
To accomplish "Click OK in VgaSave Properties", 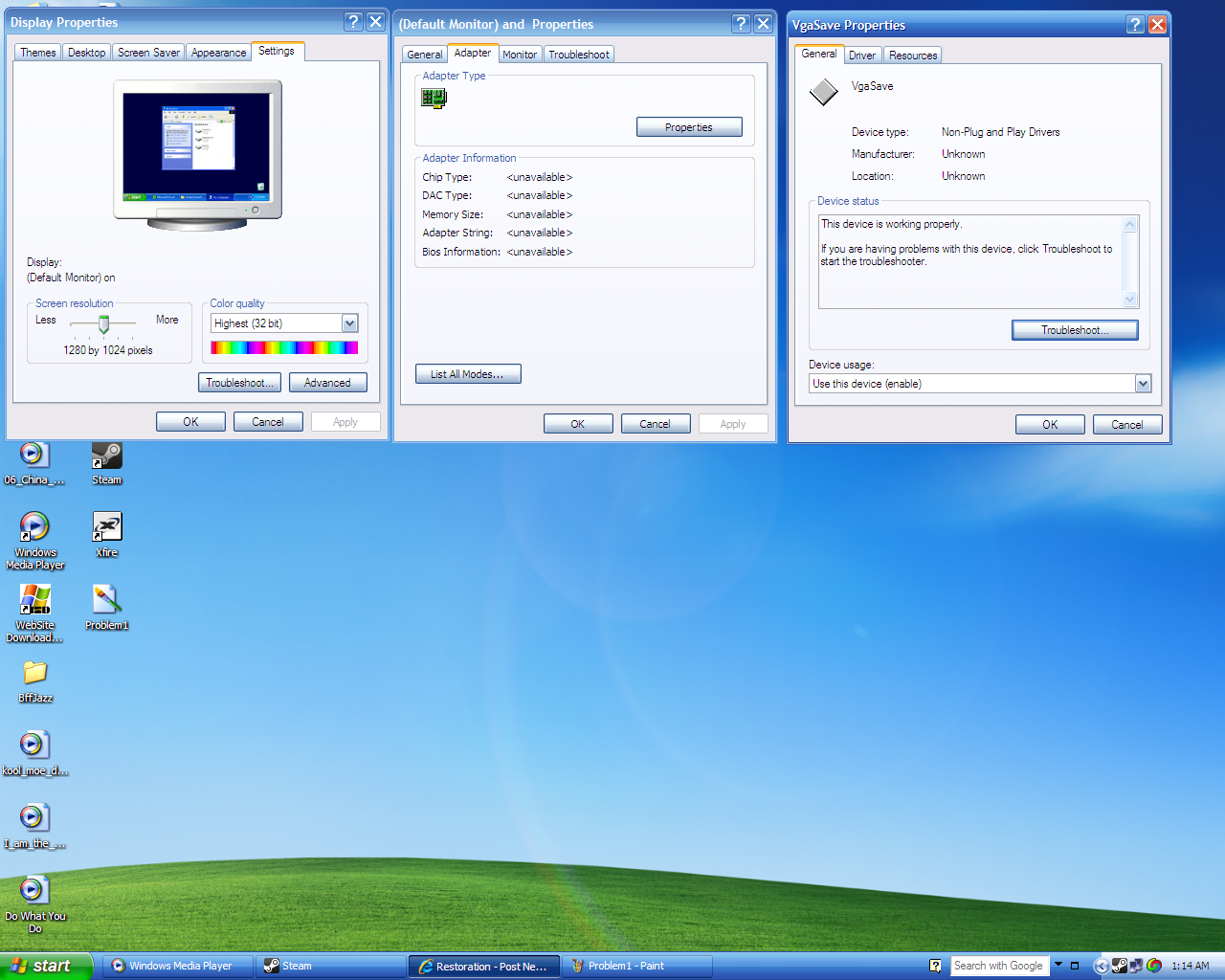I will [1050, 425].
